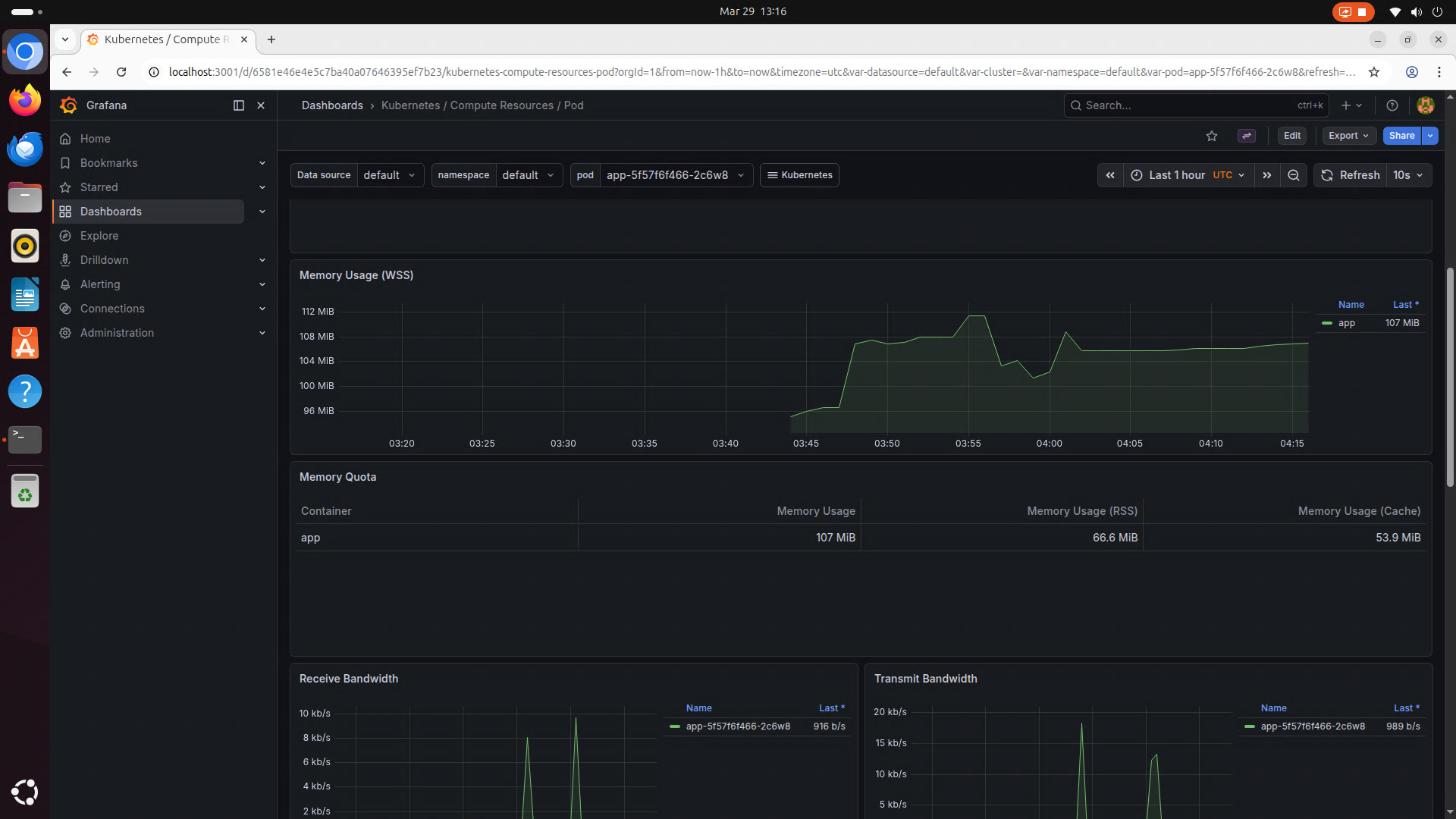Click the purple icon next to star
Image resolution: width=1456 pixels, height=819 pixels.
pos(1247,136)
